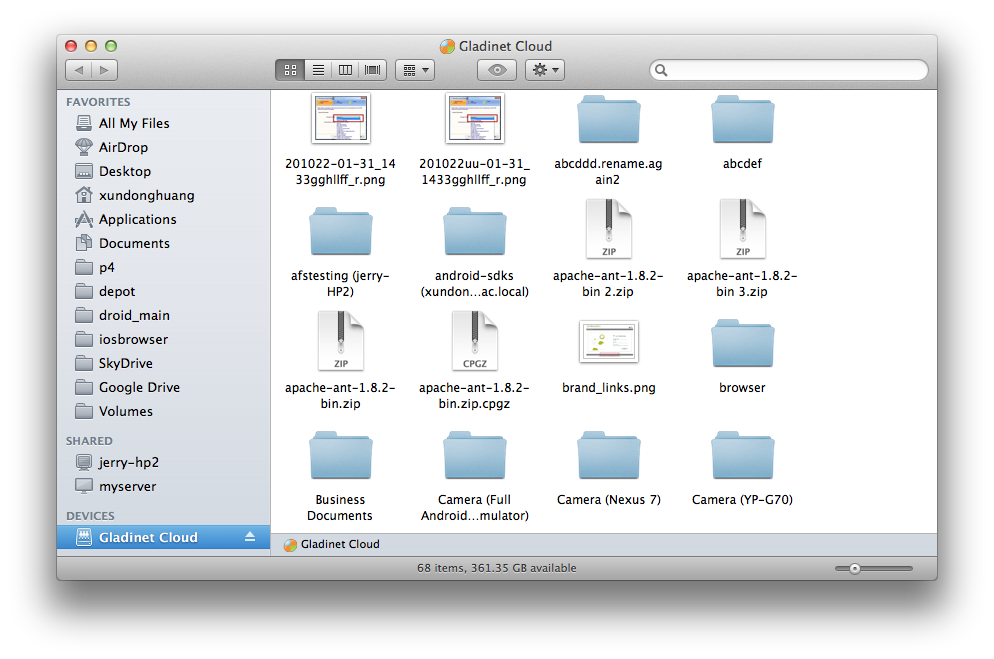This screenshot has height=659, width=994.
Task: Open the Business Documents folder
Action: [340, 459]
